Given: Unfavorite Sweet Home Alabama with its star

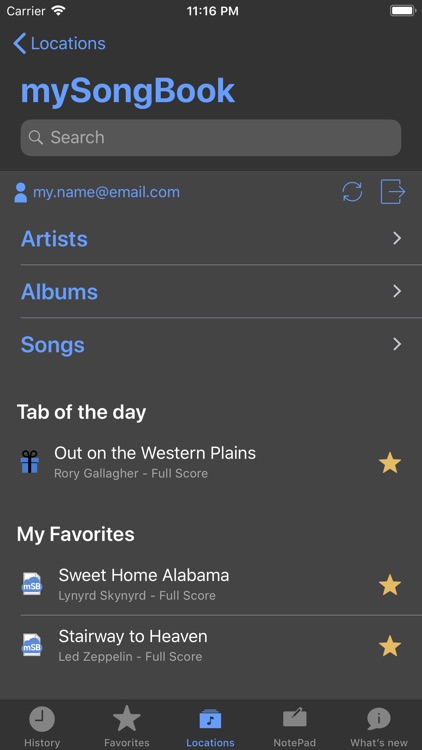Looking at the screenshot, I should coord(390,585).
